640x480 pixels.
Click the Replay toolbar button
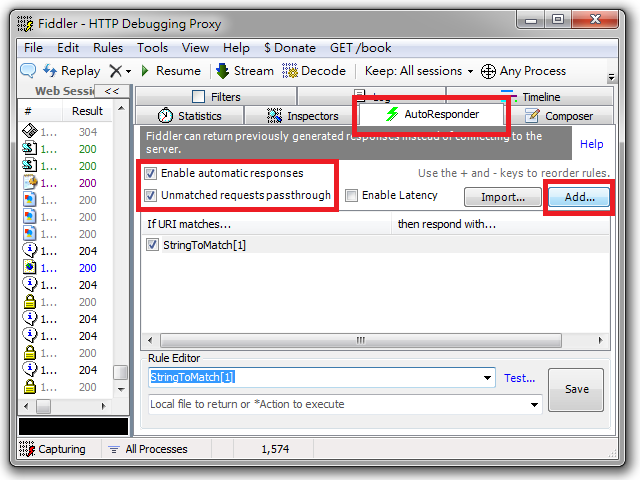(x=72, y=71)
